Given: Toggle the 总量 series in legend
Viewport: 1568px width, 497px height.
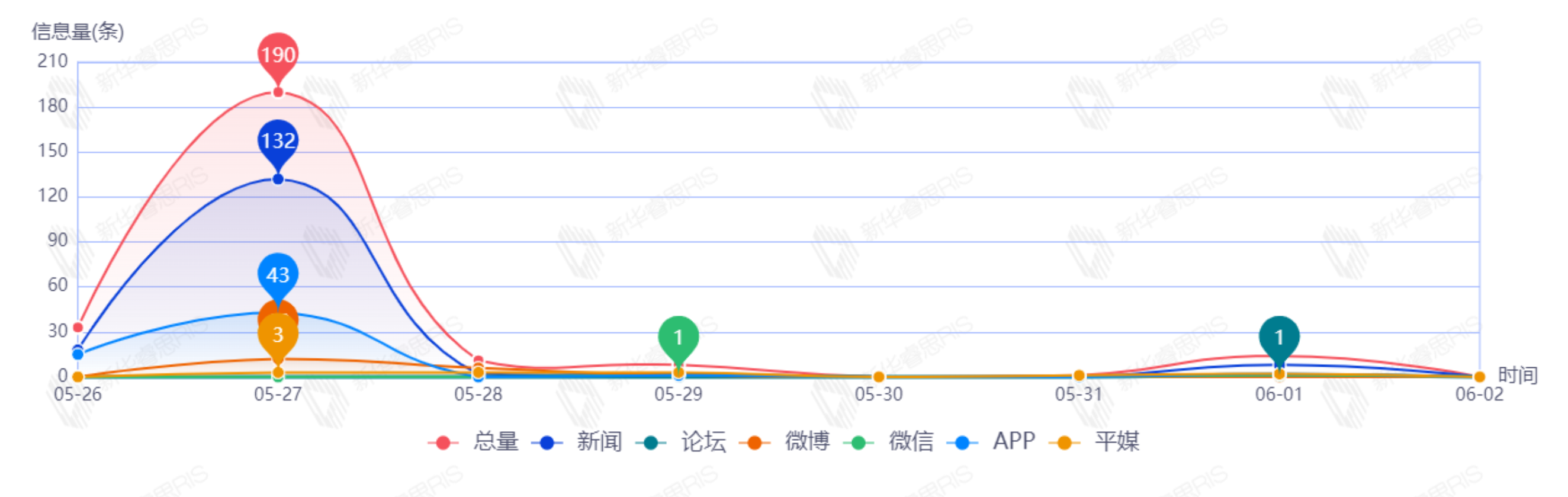Looking at the screenshot, I should coord(473,441).
